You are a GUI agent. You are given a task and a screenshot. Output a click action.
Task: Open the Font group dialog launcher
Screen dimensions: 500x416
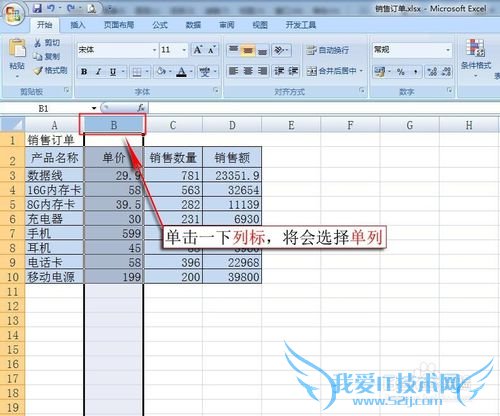coord(216,90)
